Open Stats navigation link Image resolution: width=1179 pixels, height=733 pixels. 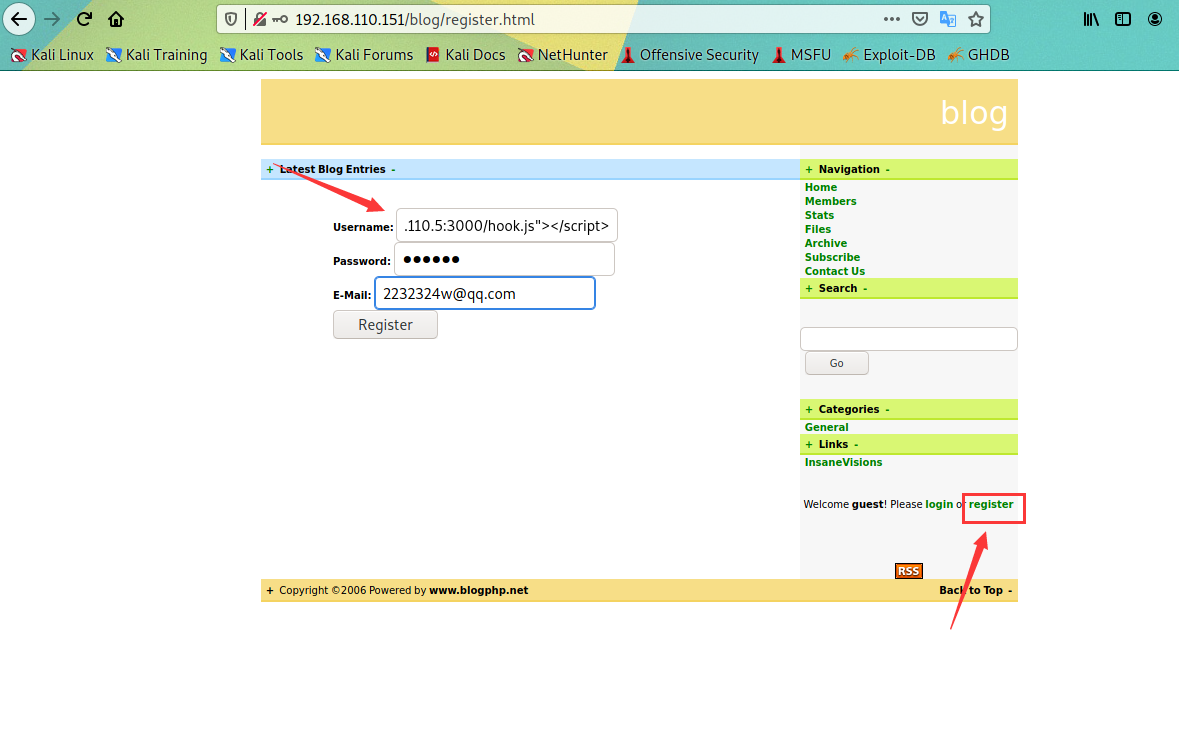tap(819, 215)
